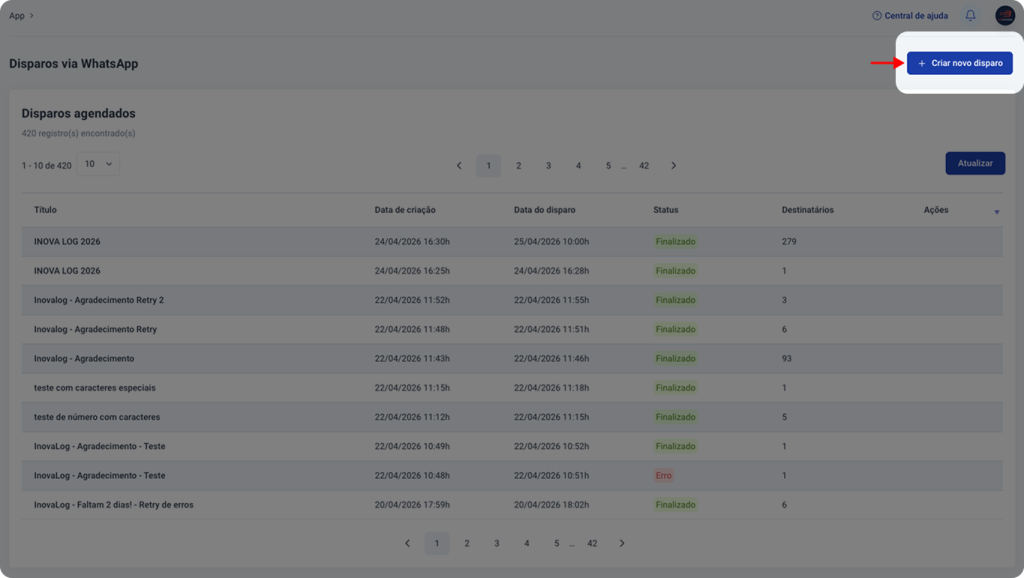
Task: Open the user profile avatar
Action: 1005,15
